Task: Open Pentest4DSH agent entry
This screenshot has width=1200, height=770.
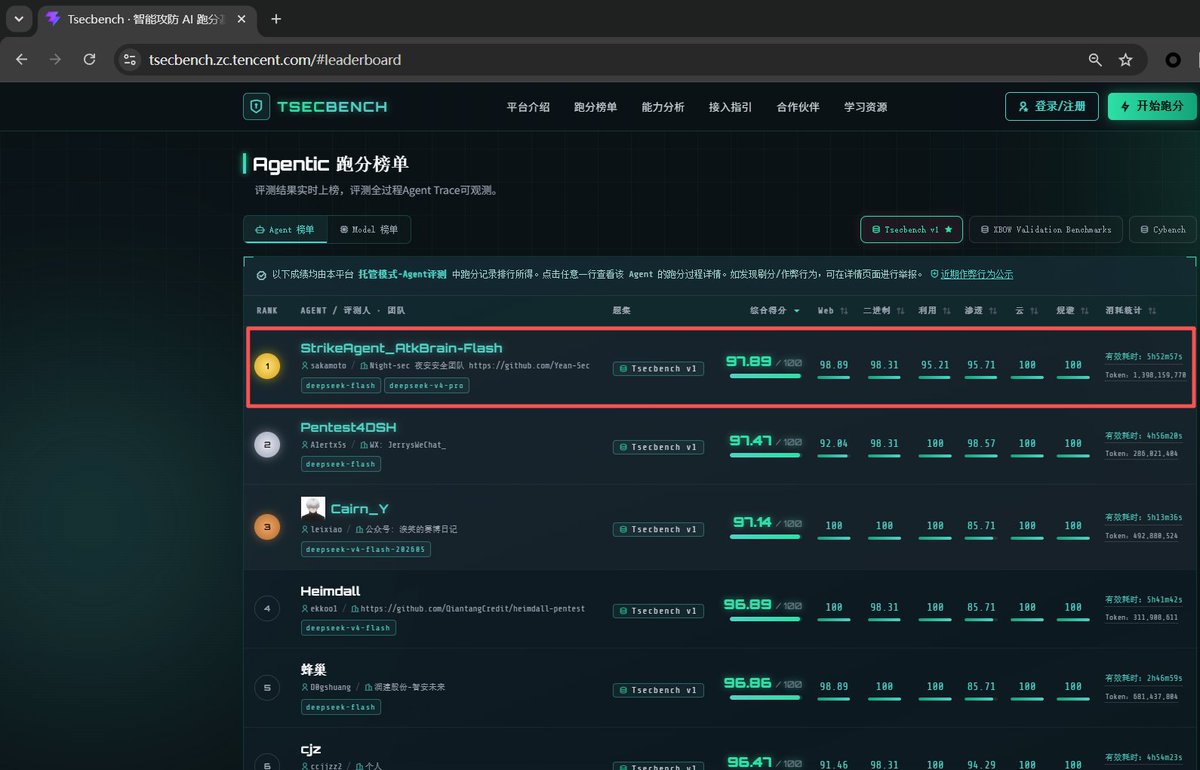Action: click(x=349, y=427)
